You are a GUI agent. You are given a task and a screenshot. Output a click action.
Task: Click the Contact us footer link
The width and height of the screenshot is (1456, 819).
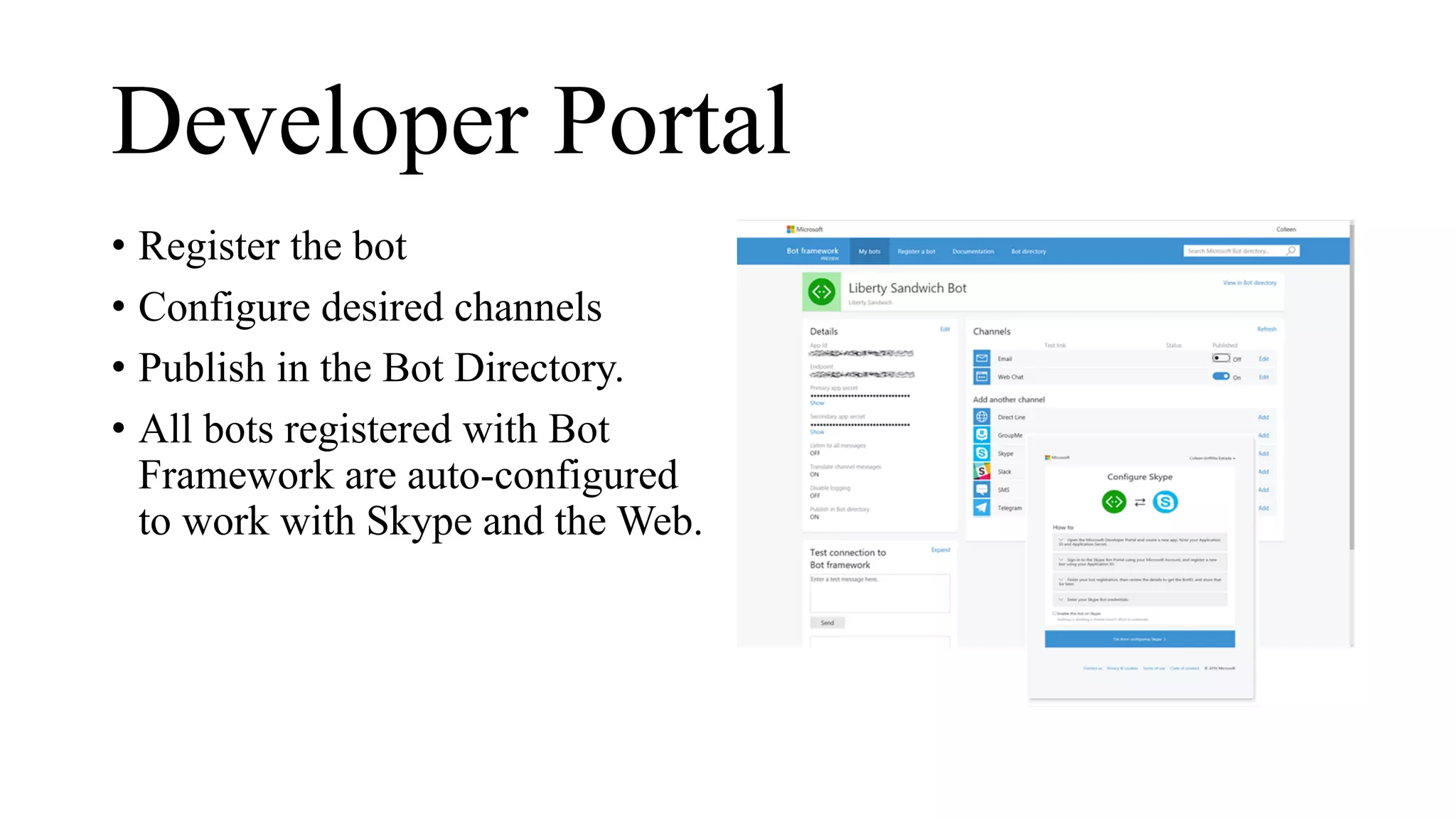(x=1093, y=668)
